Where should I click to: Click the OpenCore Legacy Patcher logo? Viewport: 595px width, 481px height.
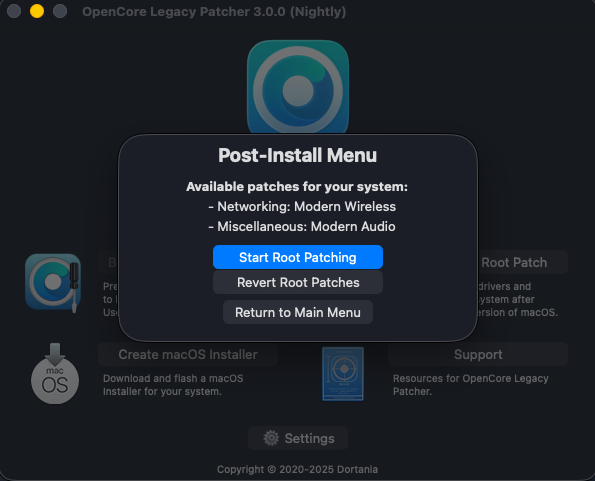298,88
